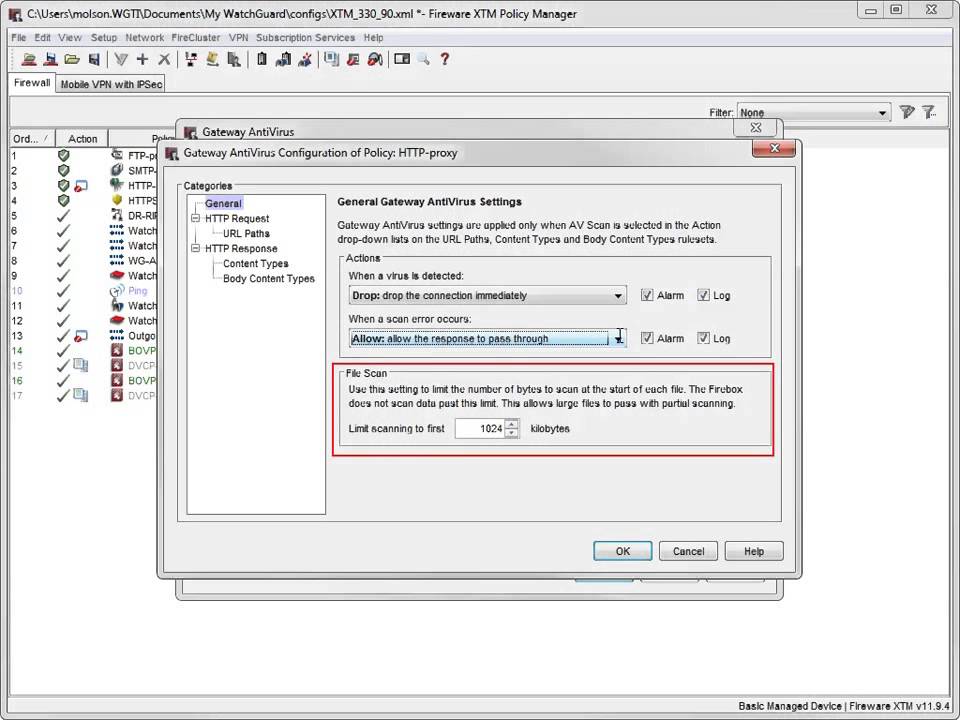This screenshot has height=720, width=960.
Task: Open the FireCluster menu
Action: (x=195, y=37)
